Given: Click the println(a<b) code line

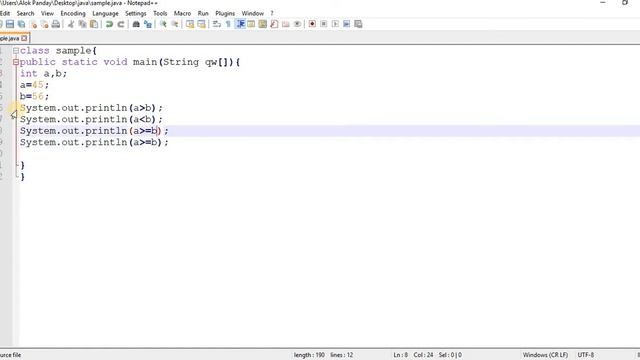Looking at the screenshot, I should pyautogui.click(x=91, y=119).
